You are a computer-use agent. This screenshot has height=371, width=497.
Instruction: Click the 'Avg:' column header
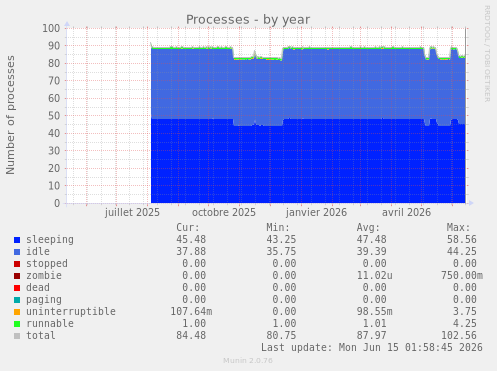(368, 228)
